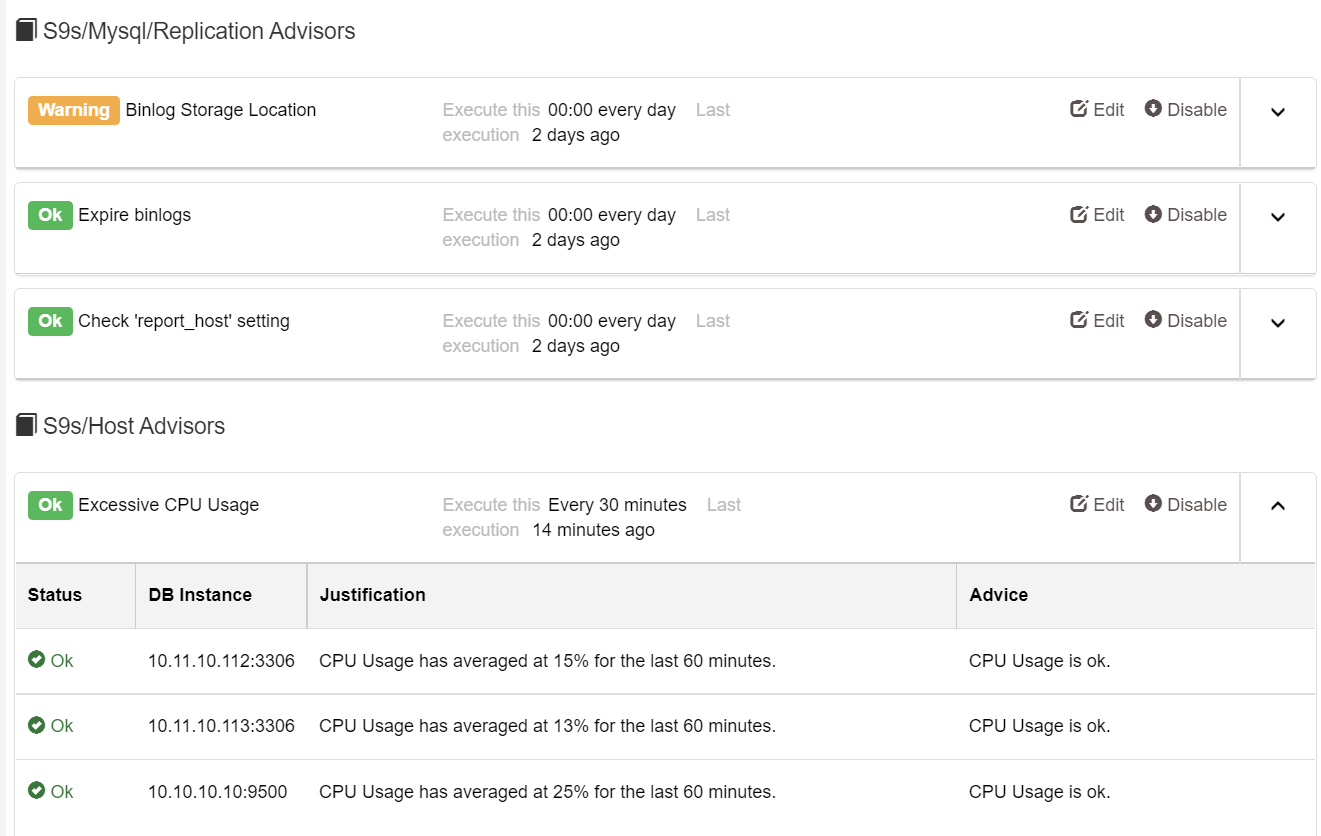This screenshot has height=836, width=1321.
Task: Click the justification mentioning 25% CPU average
Action: point(548,792)
